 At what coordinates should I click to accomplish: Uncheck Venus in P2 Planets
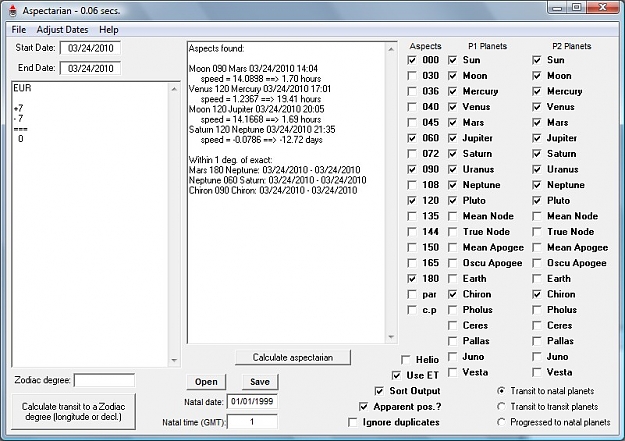tap(537, 107)
